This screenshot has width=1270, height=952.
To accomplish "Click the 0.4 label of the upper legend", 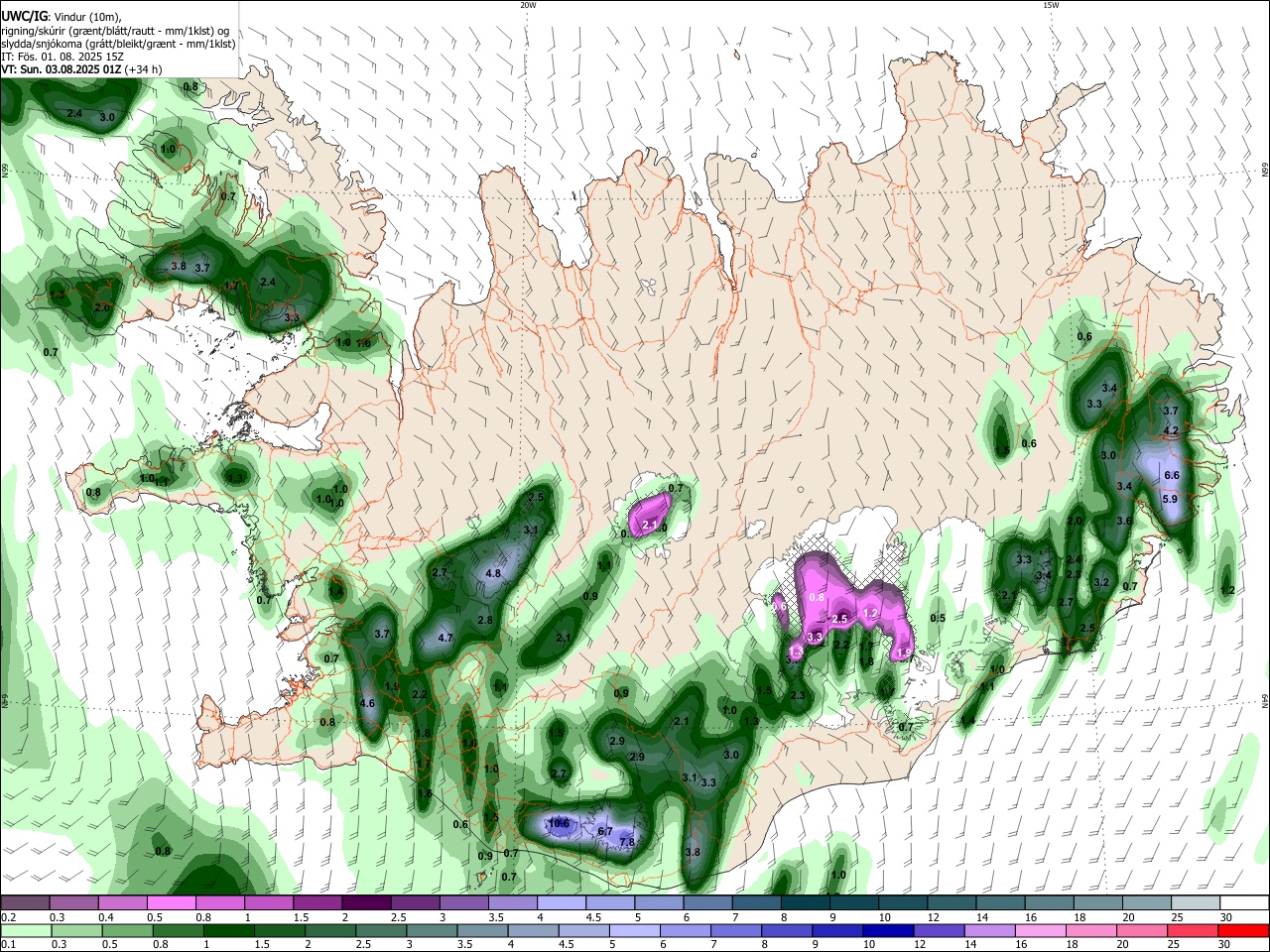I will tap(106, 917).
